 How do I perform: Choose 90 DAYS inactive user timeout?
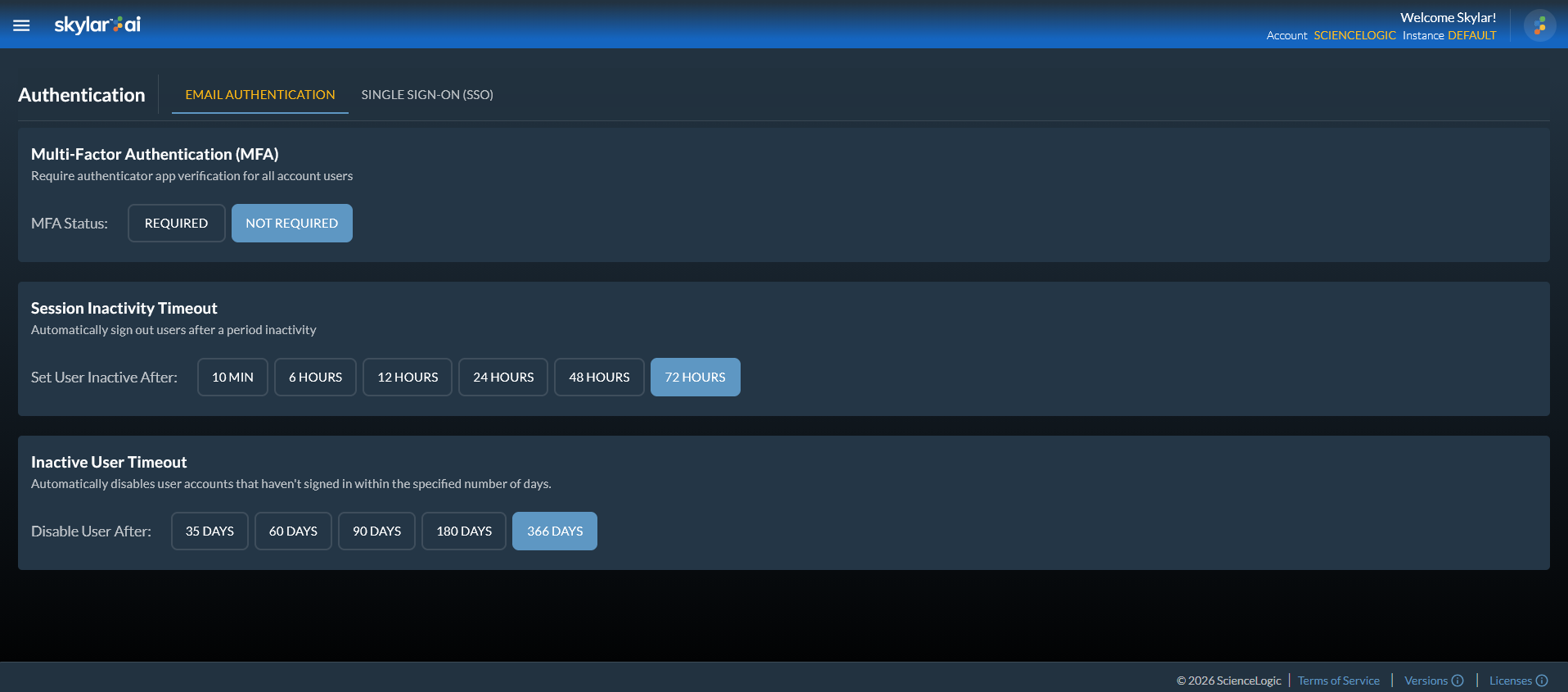376,531
